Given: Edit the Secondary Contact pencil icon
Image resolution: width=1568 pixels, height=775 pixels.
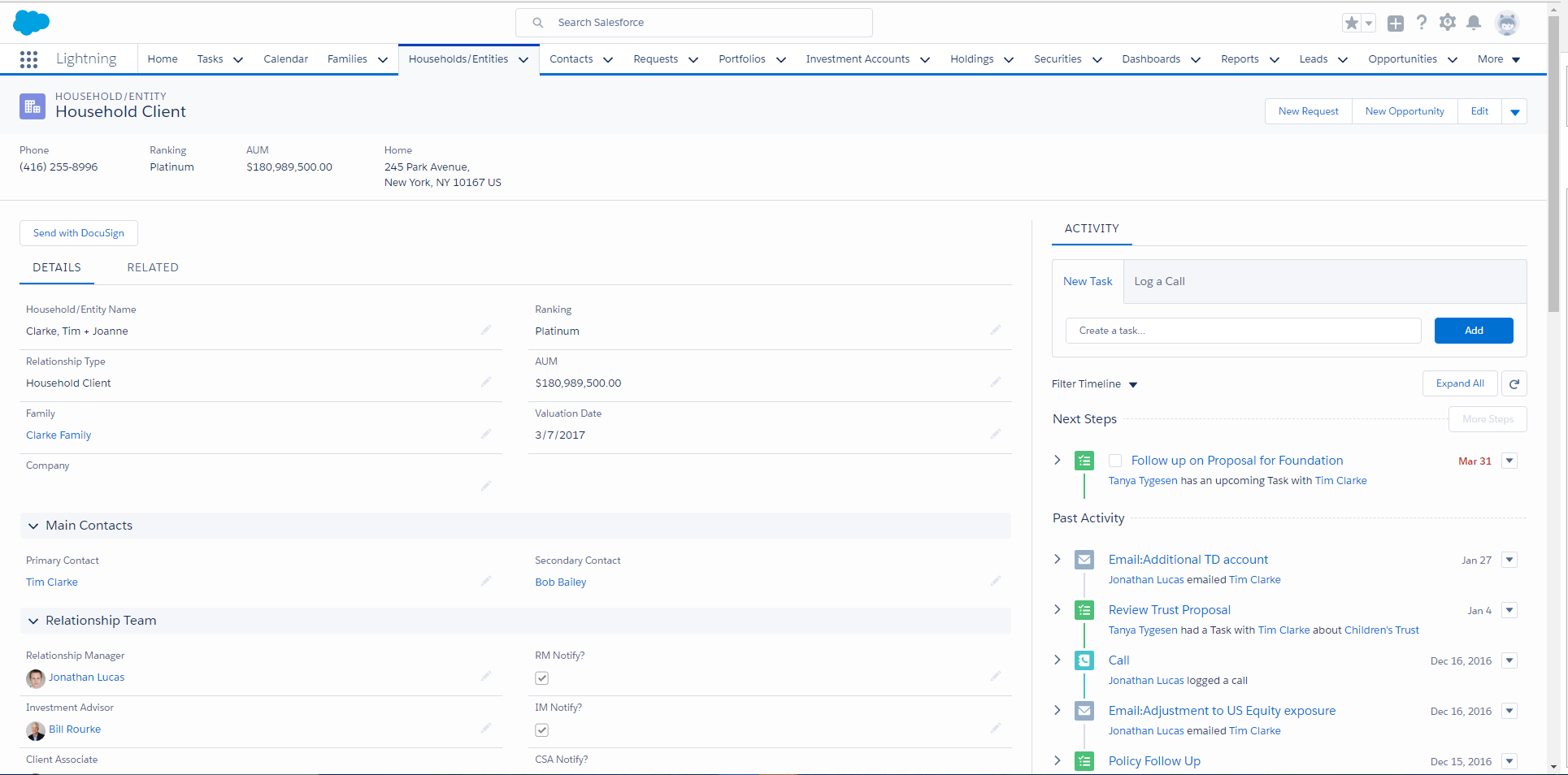Looking at the screenshot, I should (x=996, y=581).
